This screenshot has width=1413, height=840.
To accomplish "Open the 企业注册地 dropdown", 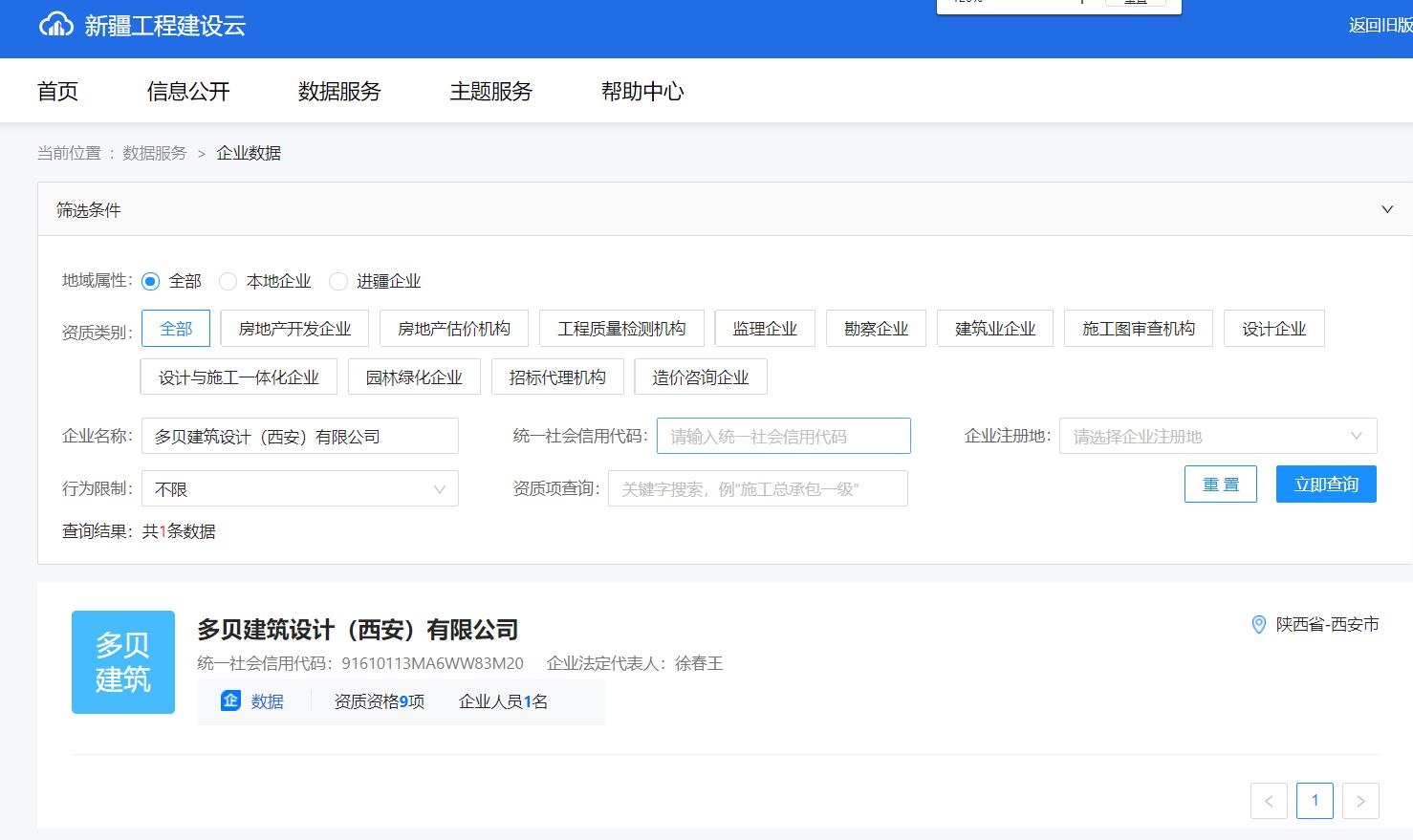I will (x=1218, y=436).
